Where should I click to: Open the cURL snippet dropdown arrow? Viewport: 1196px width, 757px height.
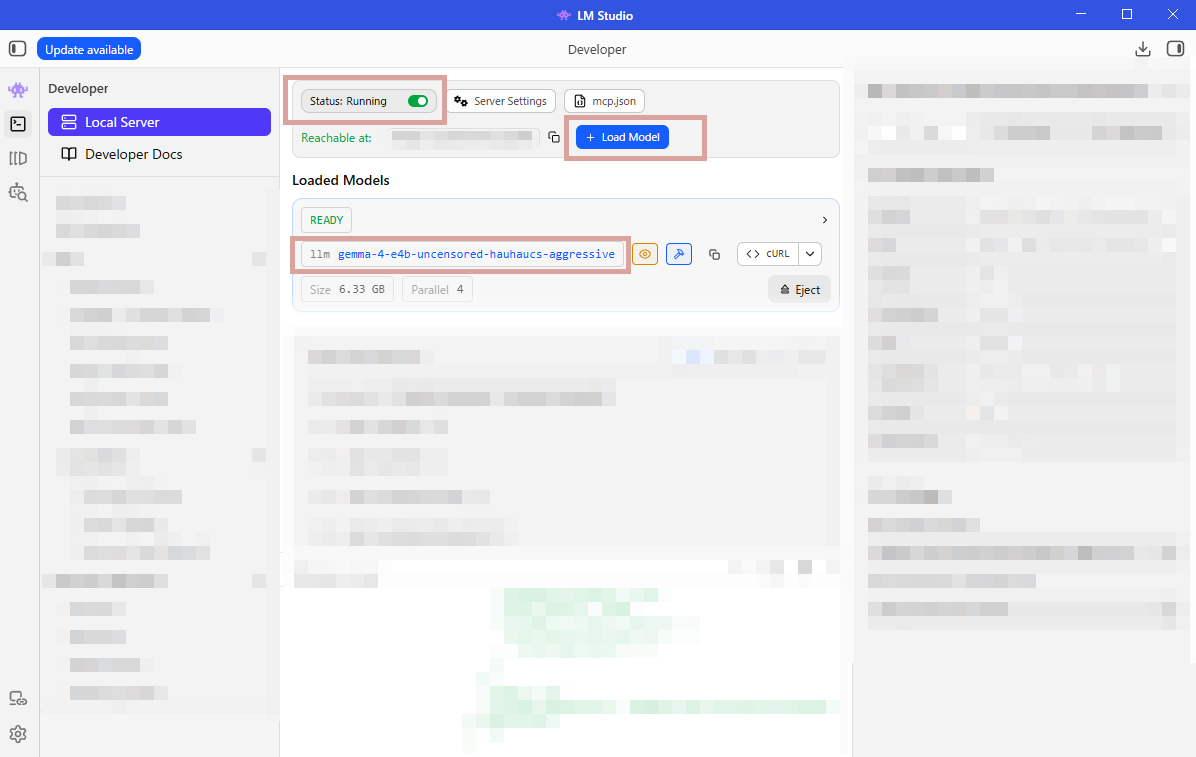(810, 254)
